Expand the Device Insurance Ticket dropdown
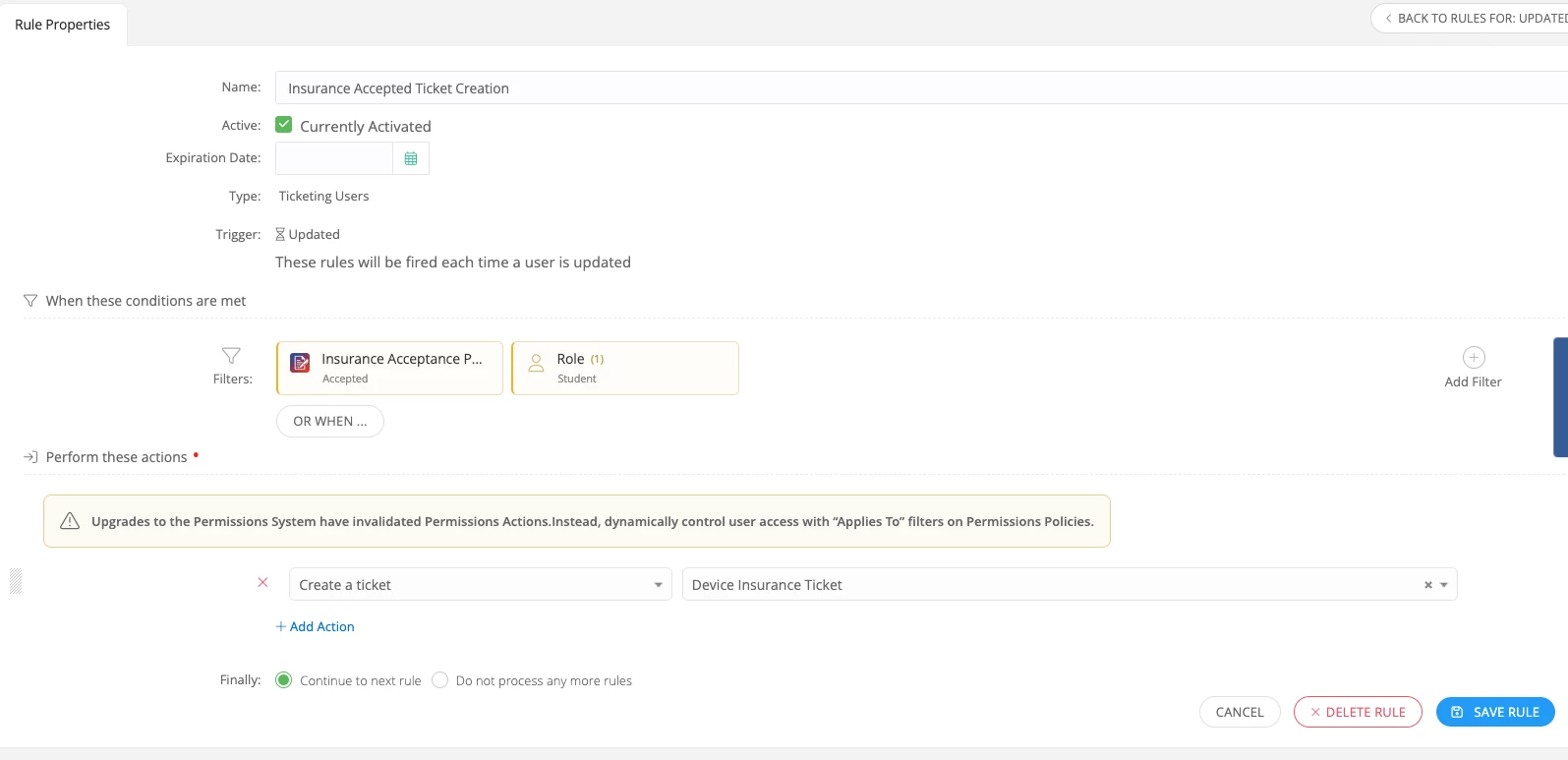Viewport: 1568px width, 760px height. click(x=1444, y=585)
